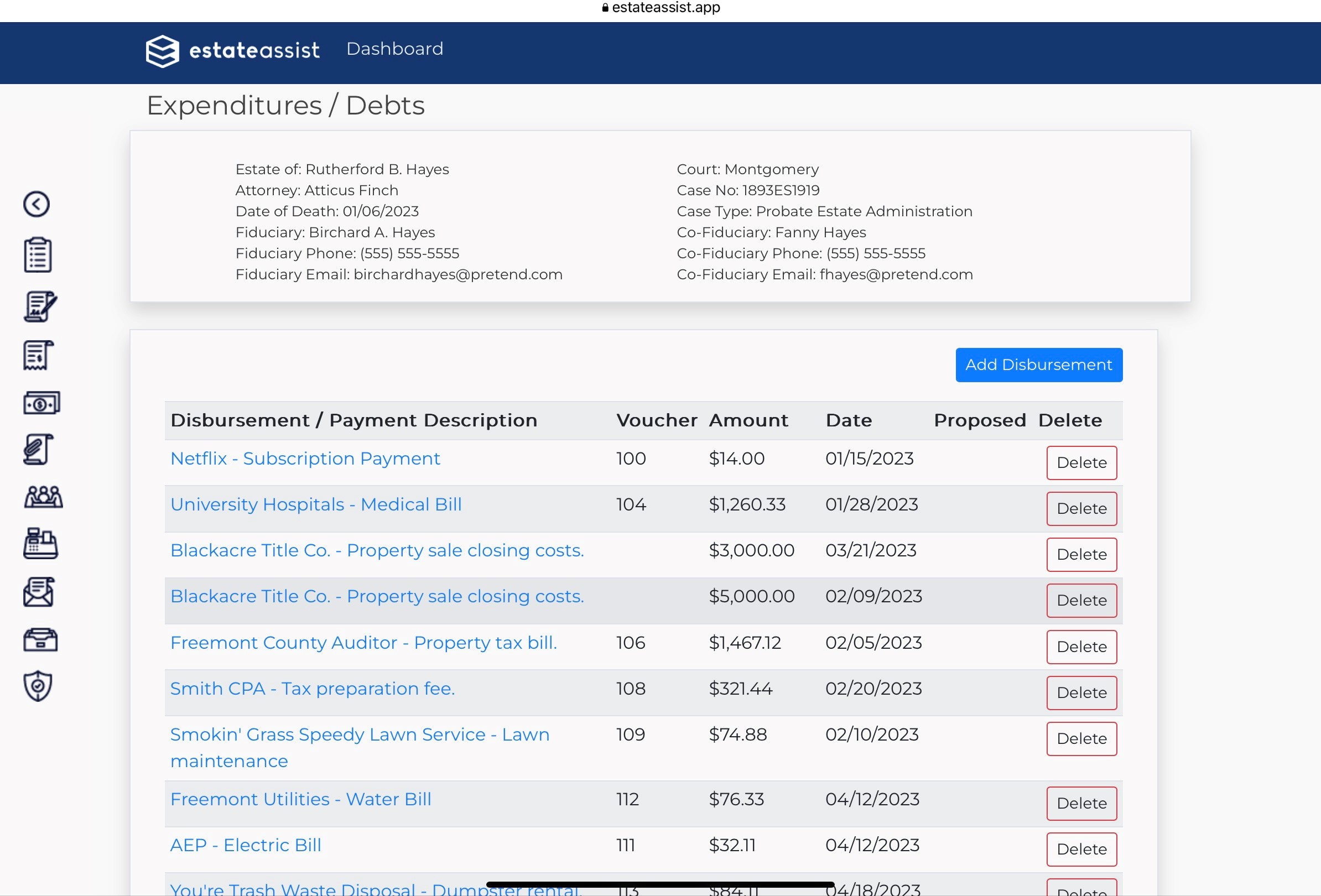Image resolution: width=1321 pixels, height=896 pixels.
Task: Open the scroll with pen sidebar icon
Action: pyautogui.click(x=39, y=450)
